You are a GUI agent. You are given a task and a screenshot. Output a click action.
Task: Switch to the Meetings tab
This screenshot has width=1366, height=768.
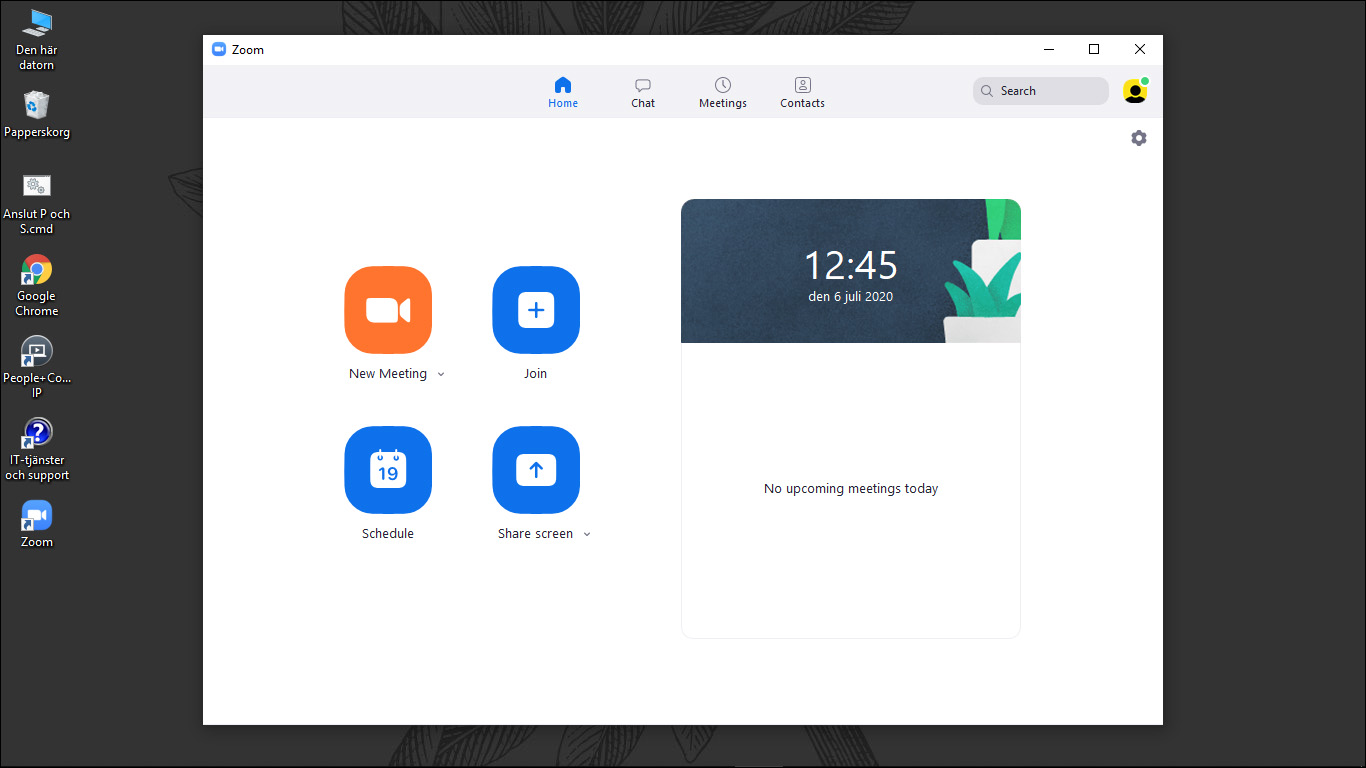(x=723, y=92)
